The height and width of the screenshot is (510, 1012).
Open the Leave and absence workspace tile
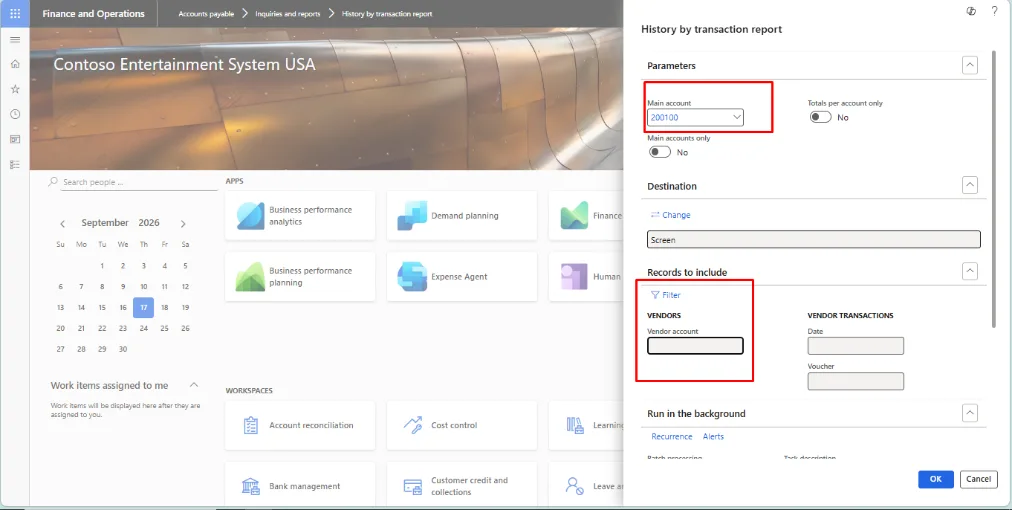click(586, 486)
